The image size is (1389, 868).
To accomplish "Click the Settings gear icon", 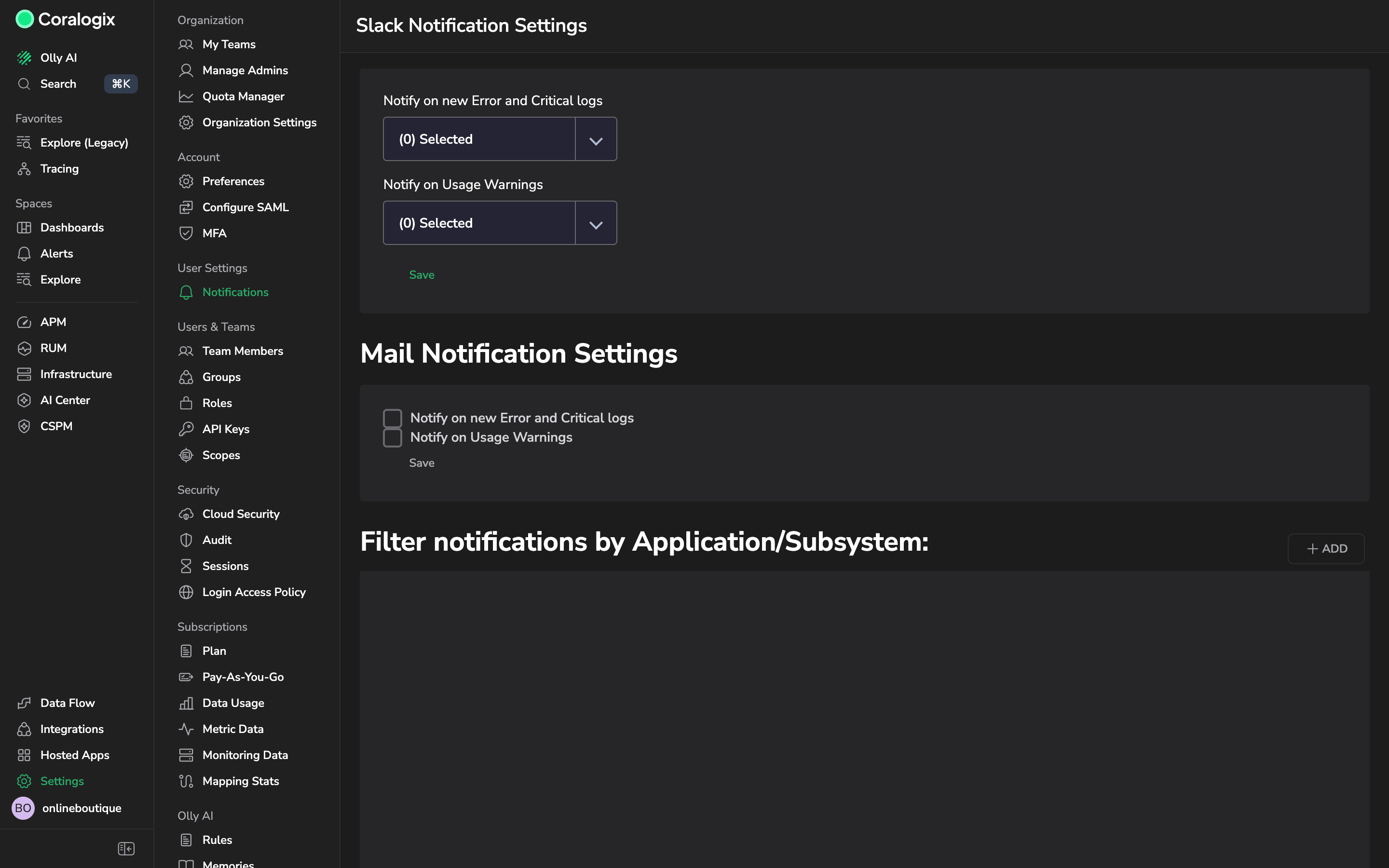I will click(24, 781).
